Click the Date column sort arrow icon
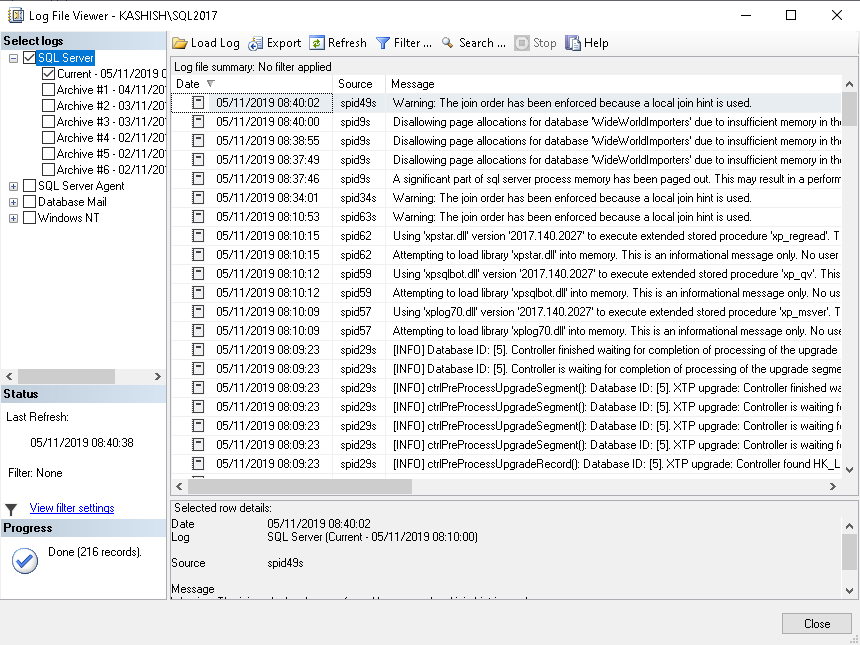This screenshot has width=860, height=645. [211, 84]
